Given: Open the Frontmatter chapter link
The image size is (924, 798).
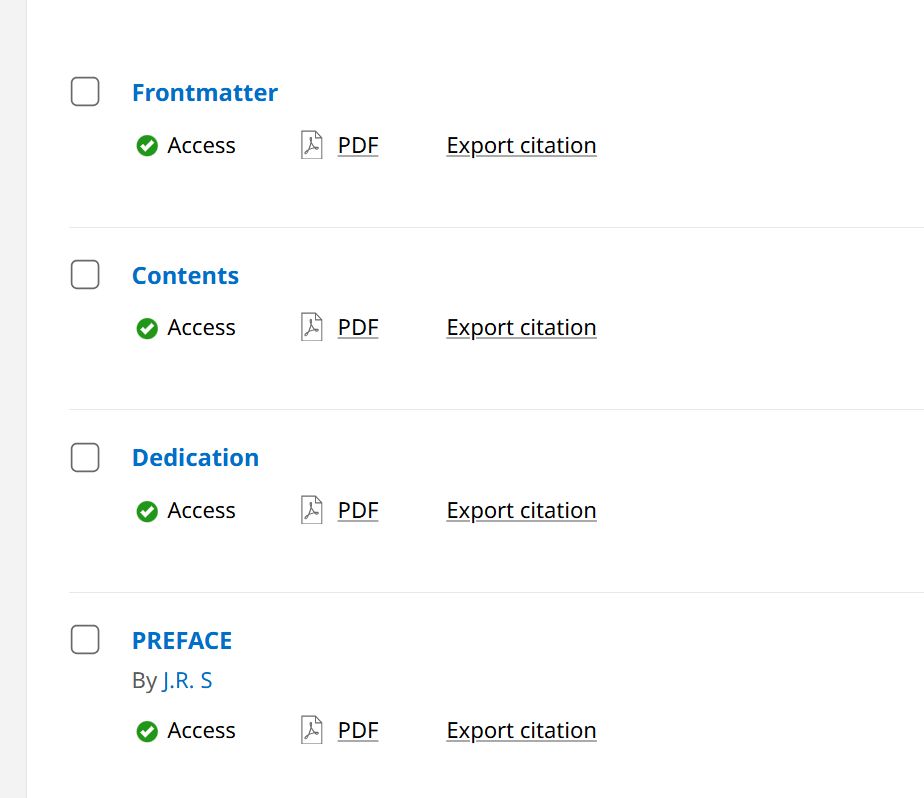Looking at the screenshot, I should click(204, 93).
